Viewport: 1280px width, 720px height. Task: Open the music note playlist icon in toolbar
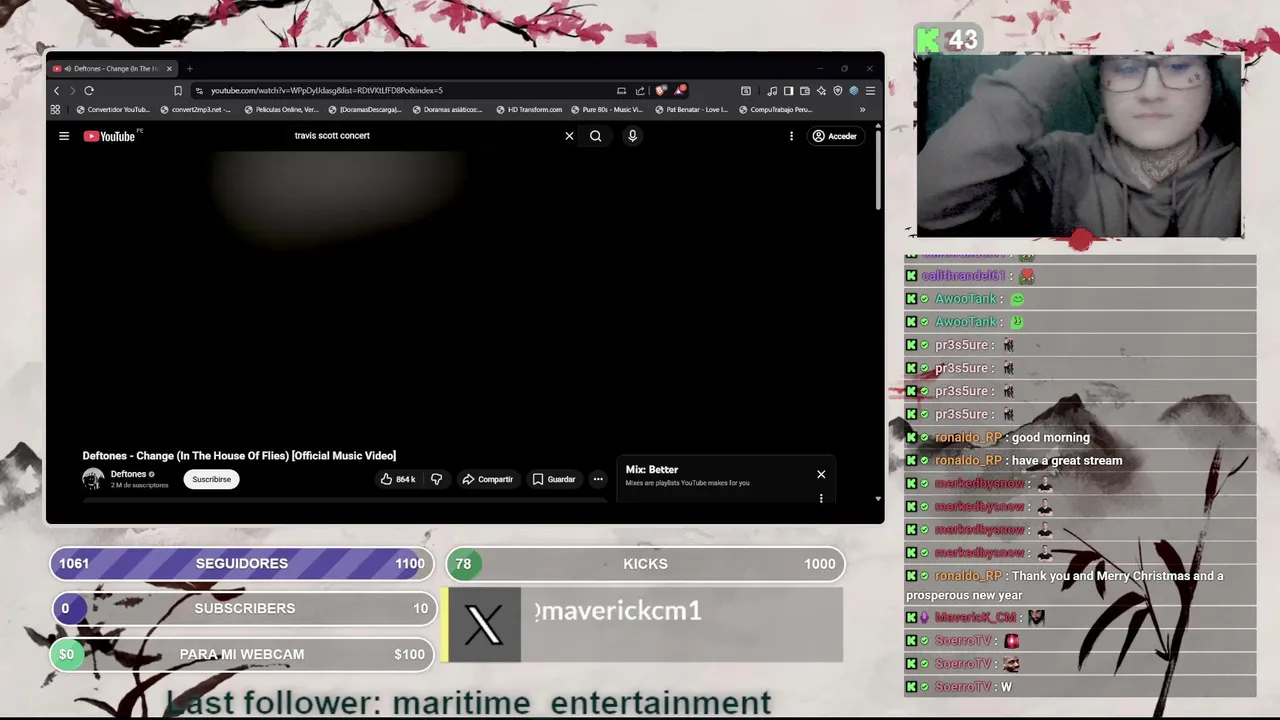(772, 90)
